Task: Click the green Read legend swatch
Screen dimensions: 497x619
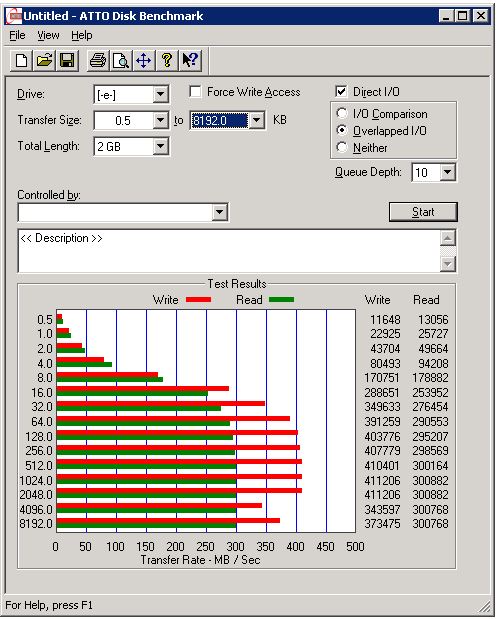Action: click(281, 300)
